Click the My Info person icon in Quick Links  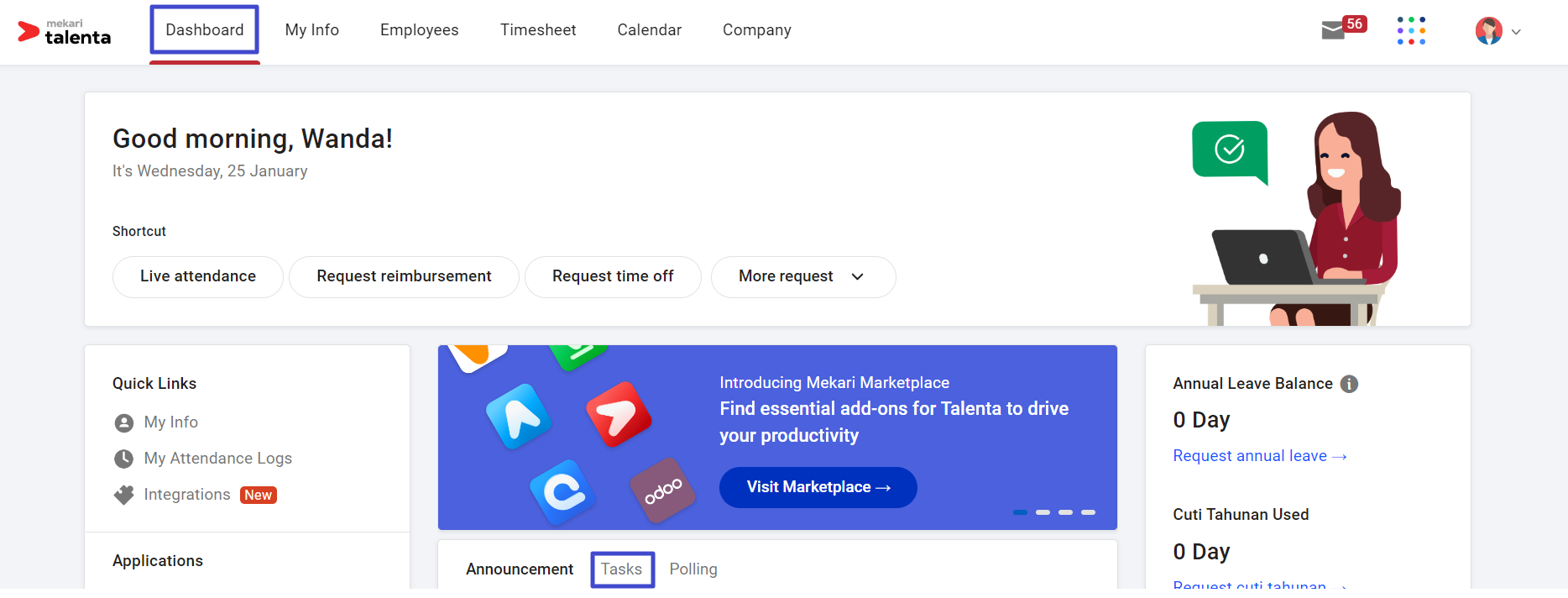(x=124, y=422)
